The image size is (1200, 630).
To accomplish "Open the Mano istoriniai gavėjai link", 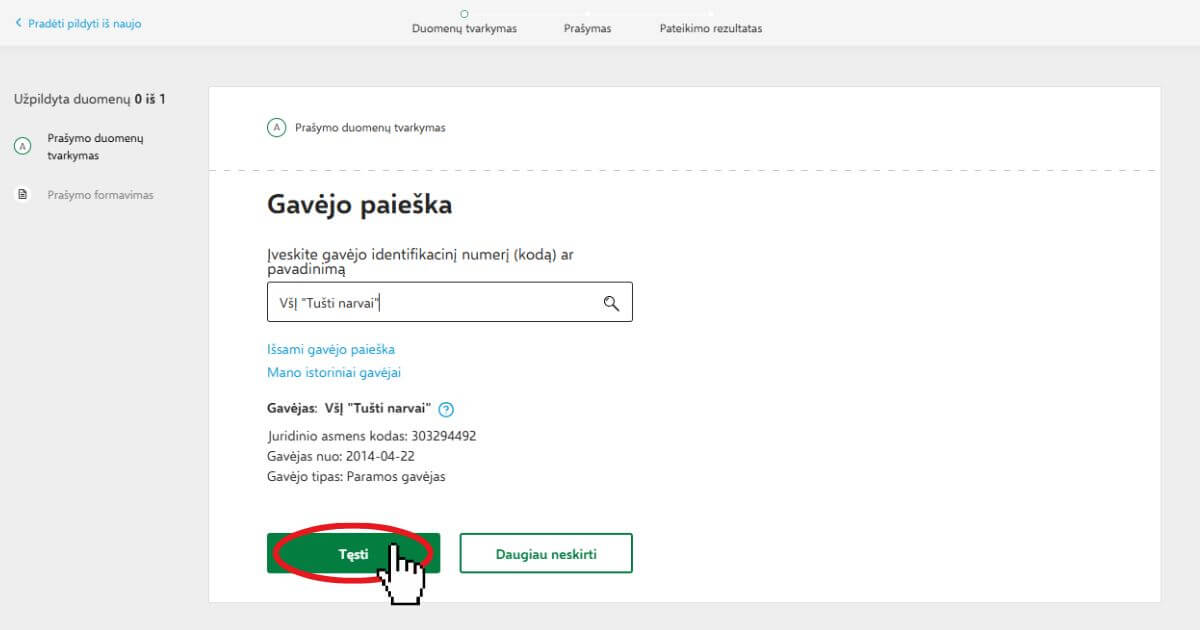I will 333,373.
